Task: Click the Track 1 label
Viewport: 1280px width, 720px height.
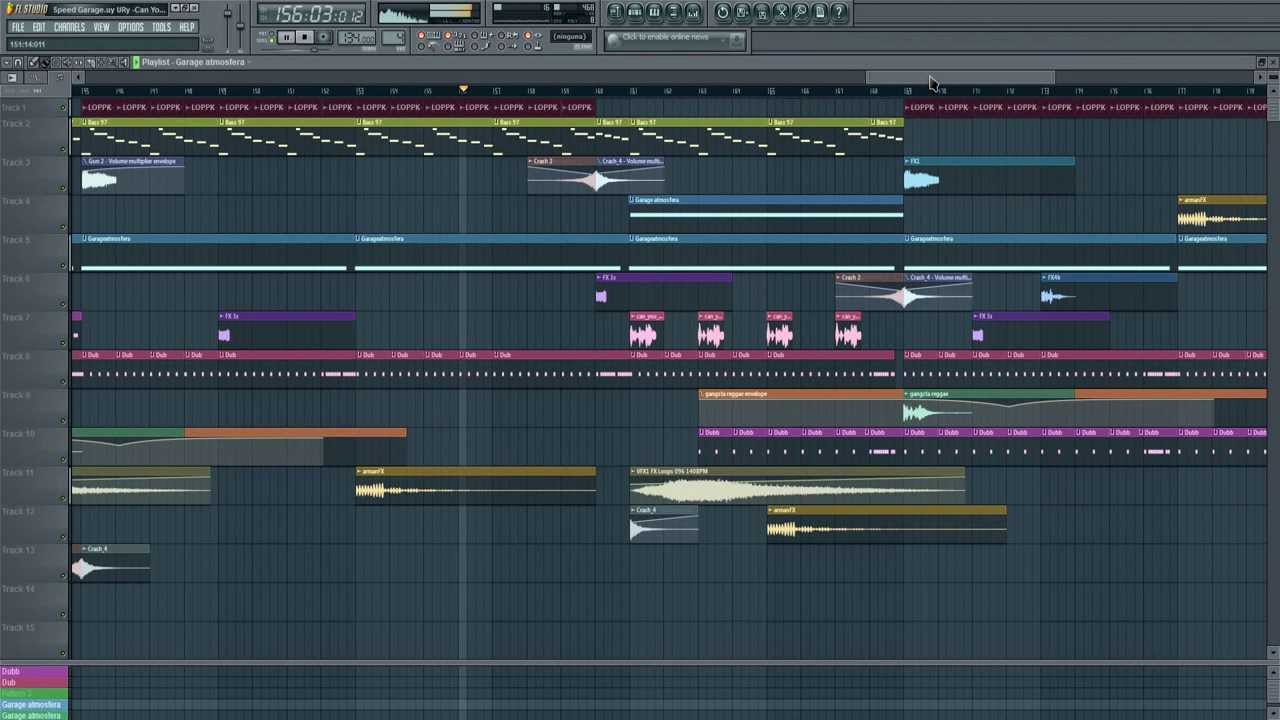Action: 15,108
